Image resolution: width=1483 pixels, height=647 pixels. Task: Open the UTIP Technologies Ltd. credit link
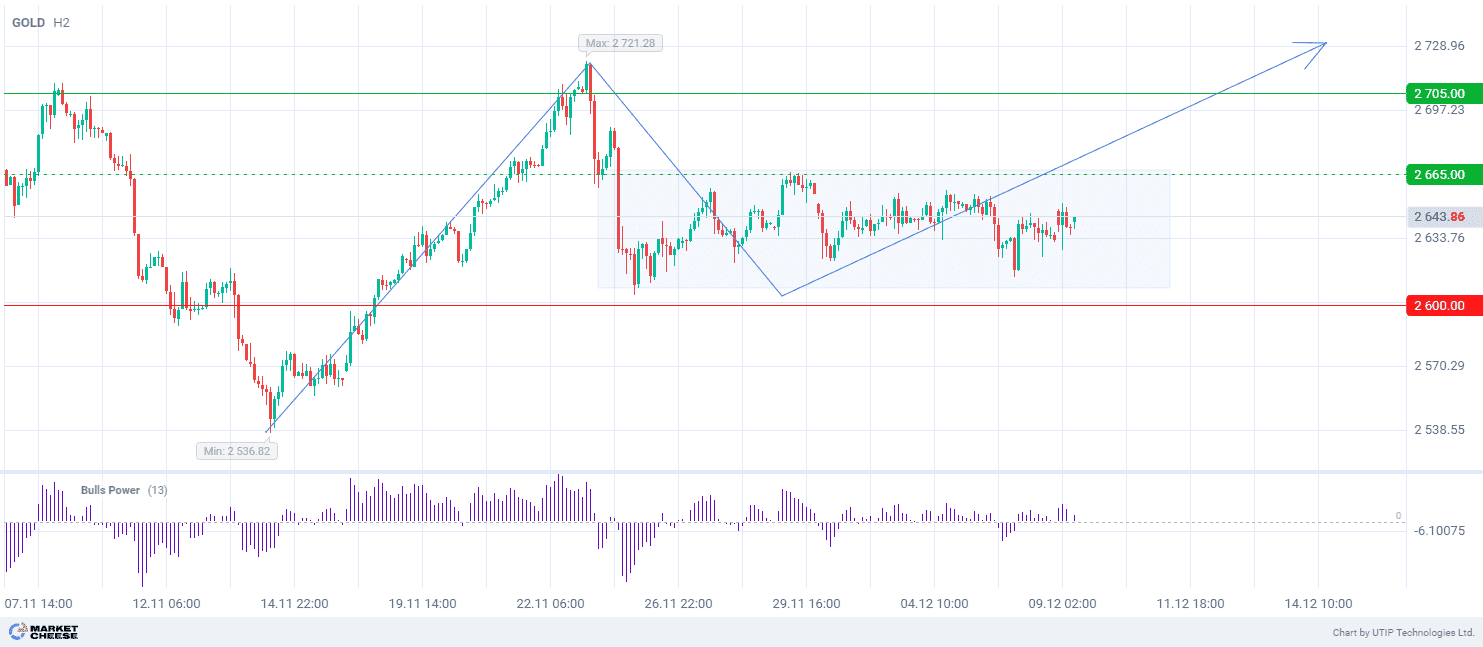click(1403, 633)
